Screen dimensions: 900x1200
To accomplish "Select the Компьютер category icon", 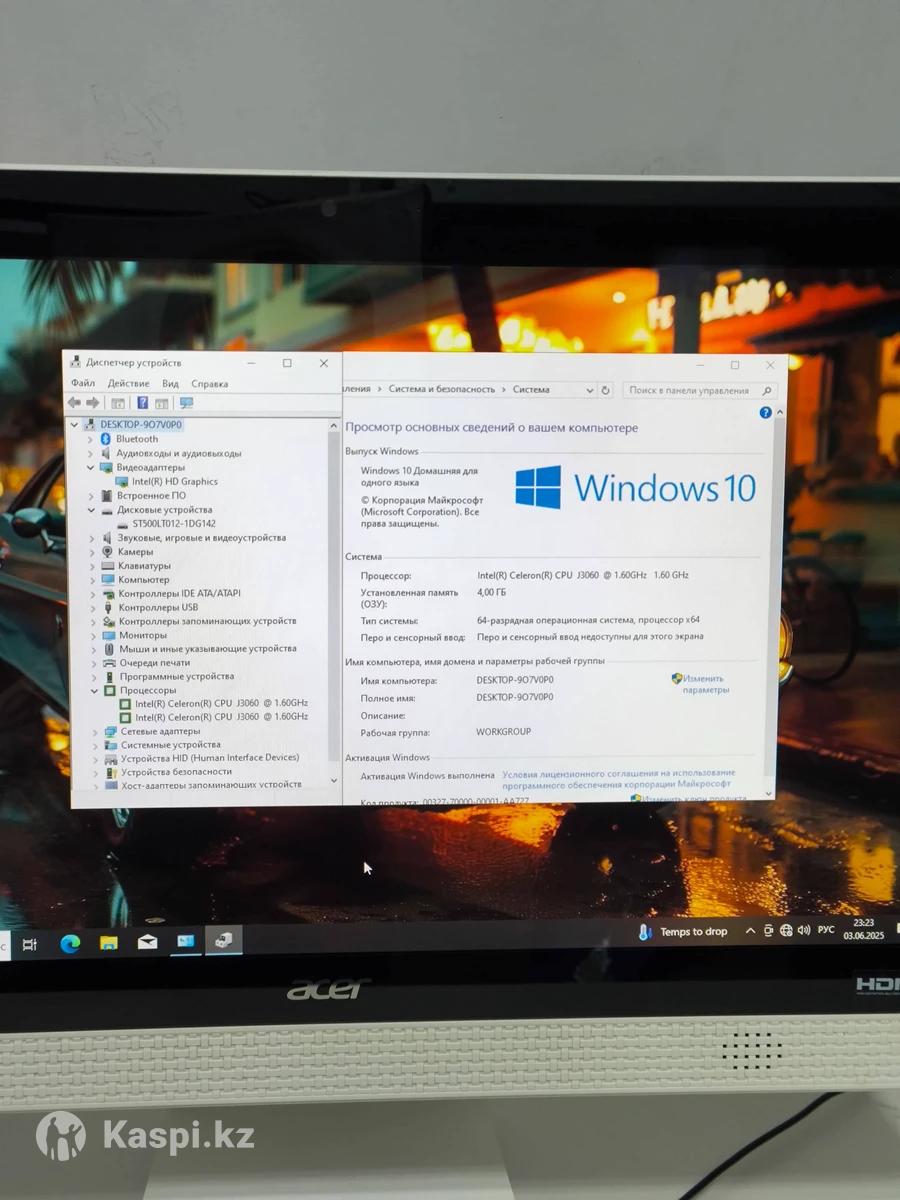I will (x=107, y=579).
